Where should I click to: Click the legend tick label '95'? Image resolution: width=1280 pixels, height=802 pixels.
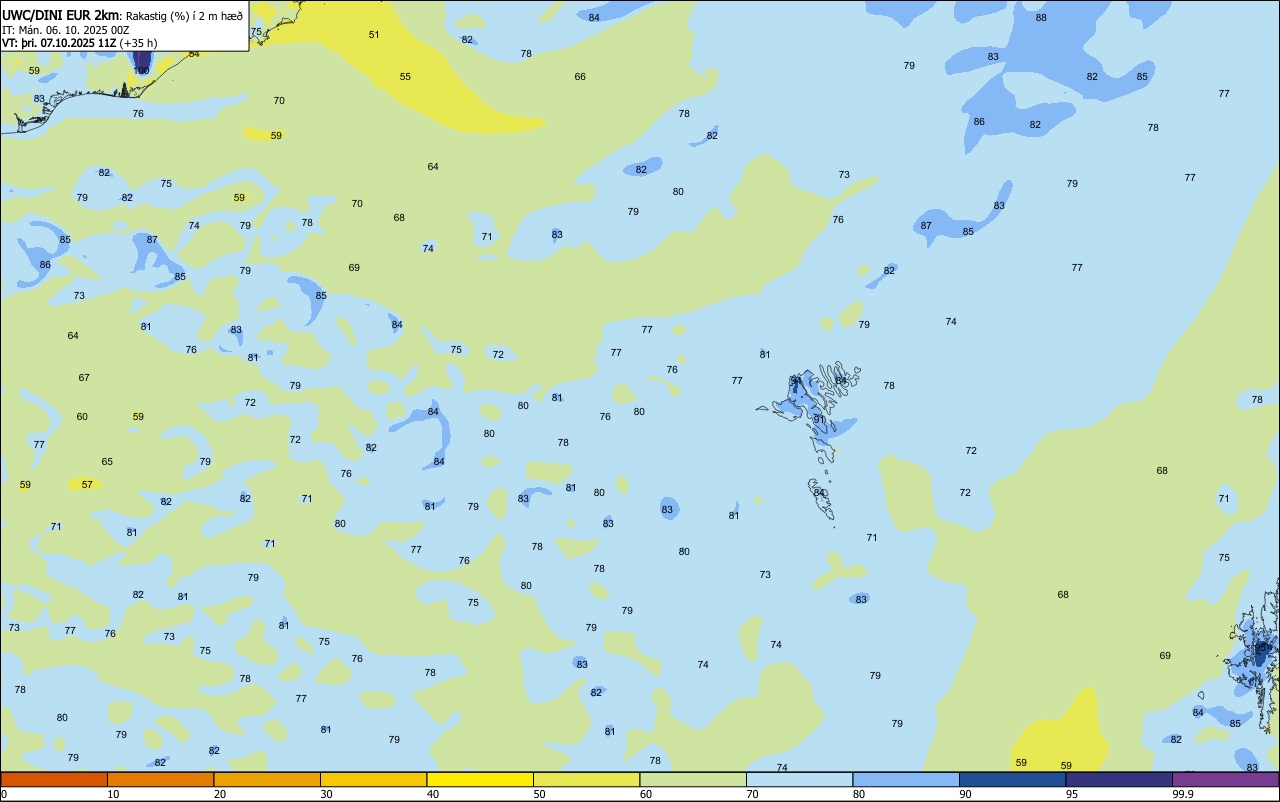pyautogui.click(x=1072, y=794)
